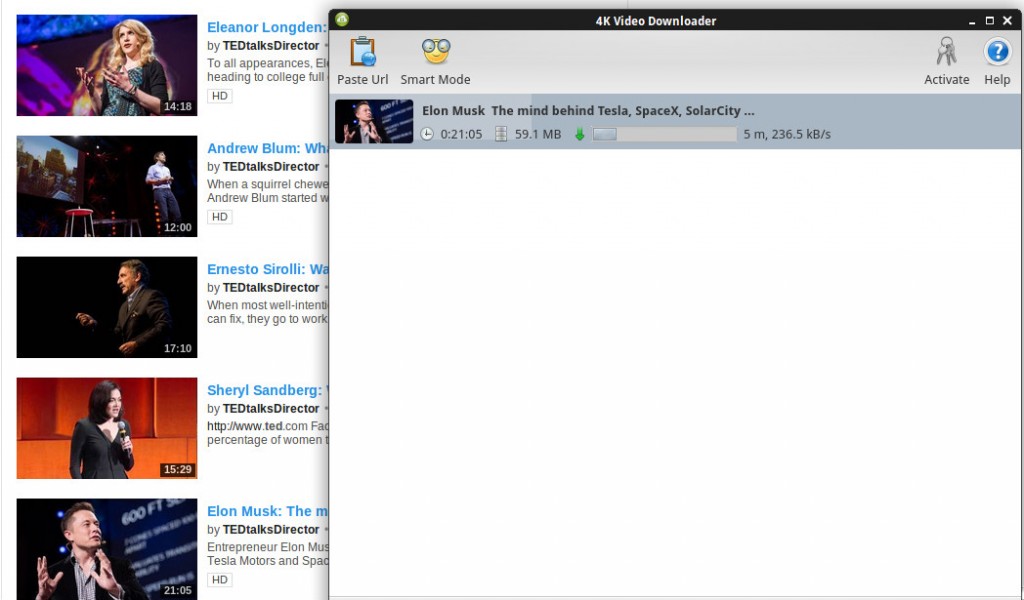Open the Eleanor Longden video thumbnail in browser
Image resolution: width=1024 pixels, height=600 pixels.
coord(107,65)
